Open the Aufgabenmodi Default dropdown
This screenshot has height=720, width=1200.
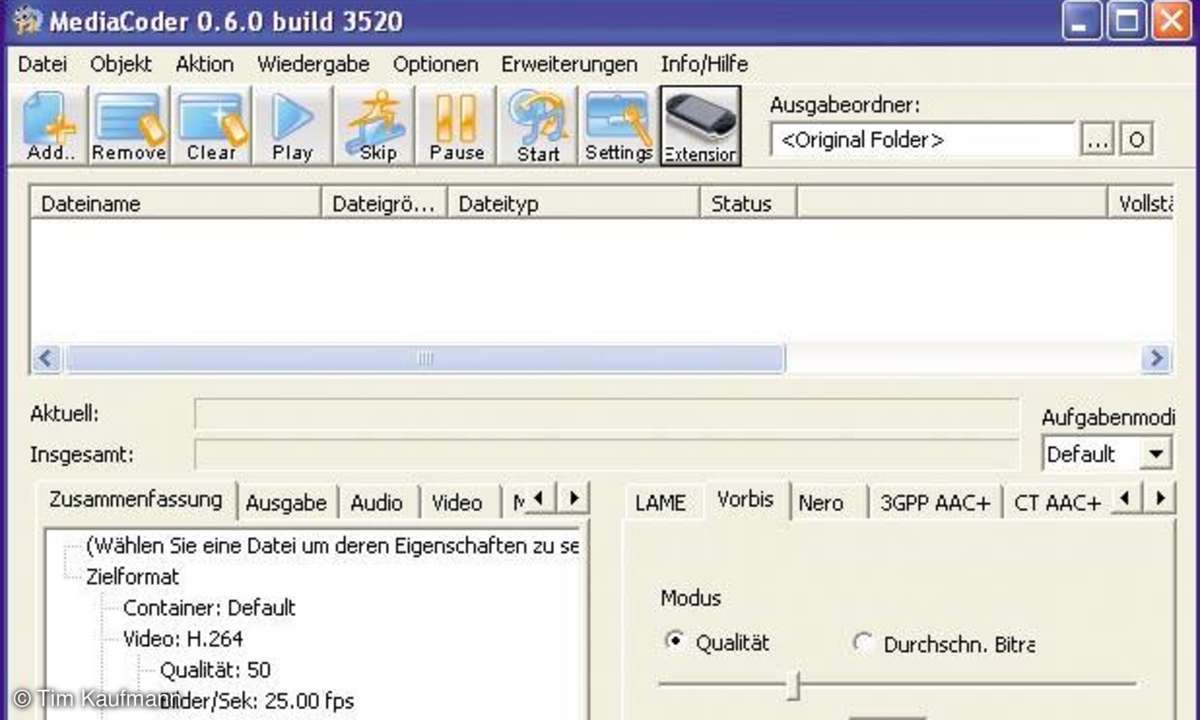point(1105,454)
